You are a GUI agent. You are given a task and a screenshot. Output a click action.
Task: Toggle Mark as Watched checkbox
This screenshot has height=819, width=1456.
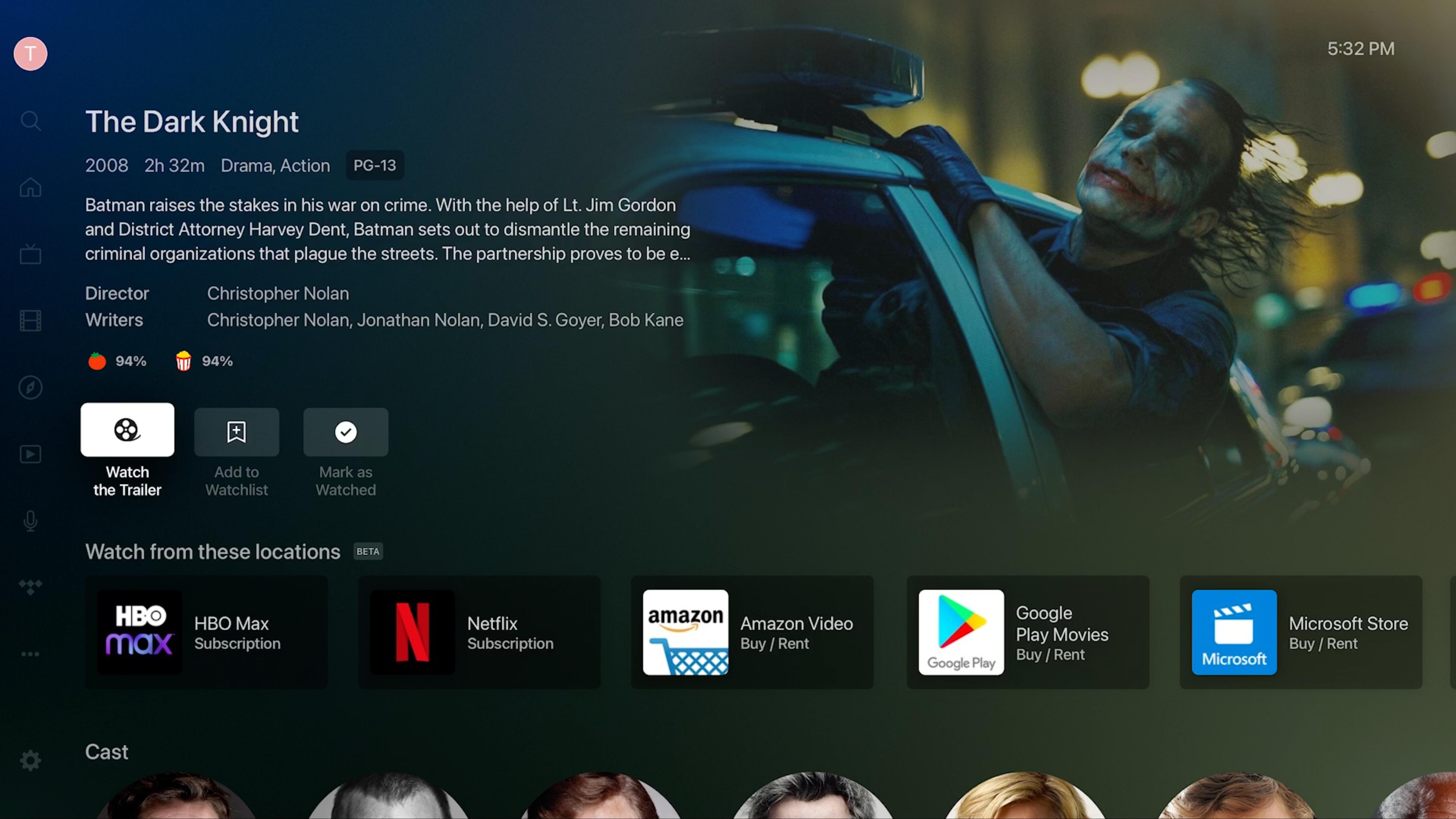pos(345,431)
